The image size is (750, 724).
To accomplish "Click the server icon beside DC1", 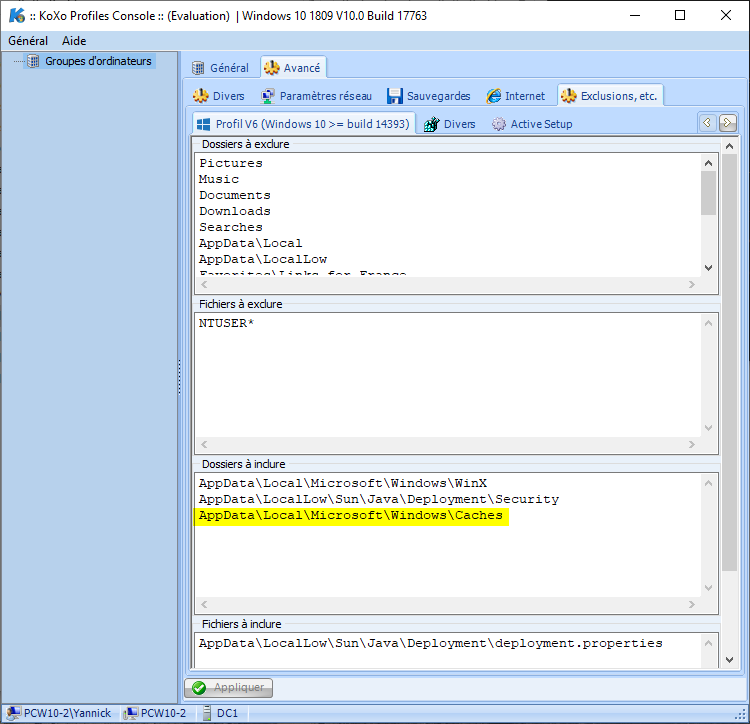I will tap(207, 713).
